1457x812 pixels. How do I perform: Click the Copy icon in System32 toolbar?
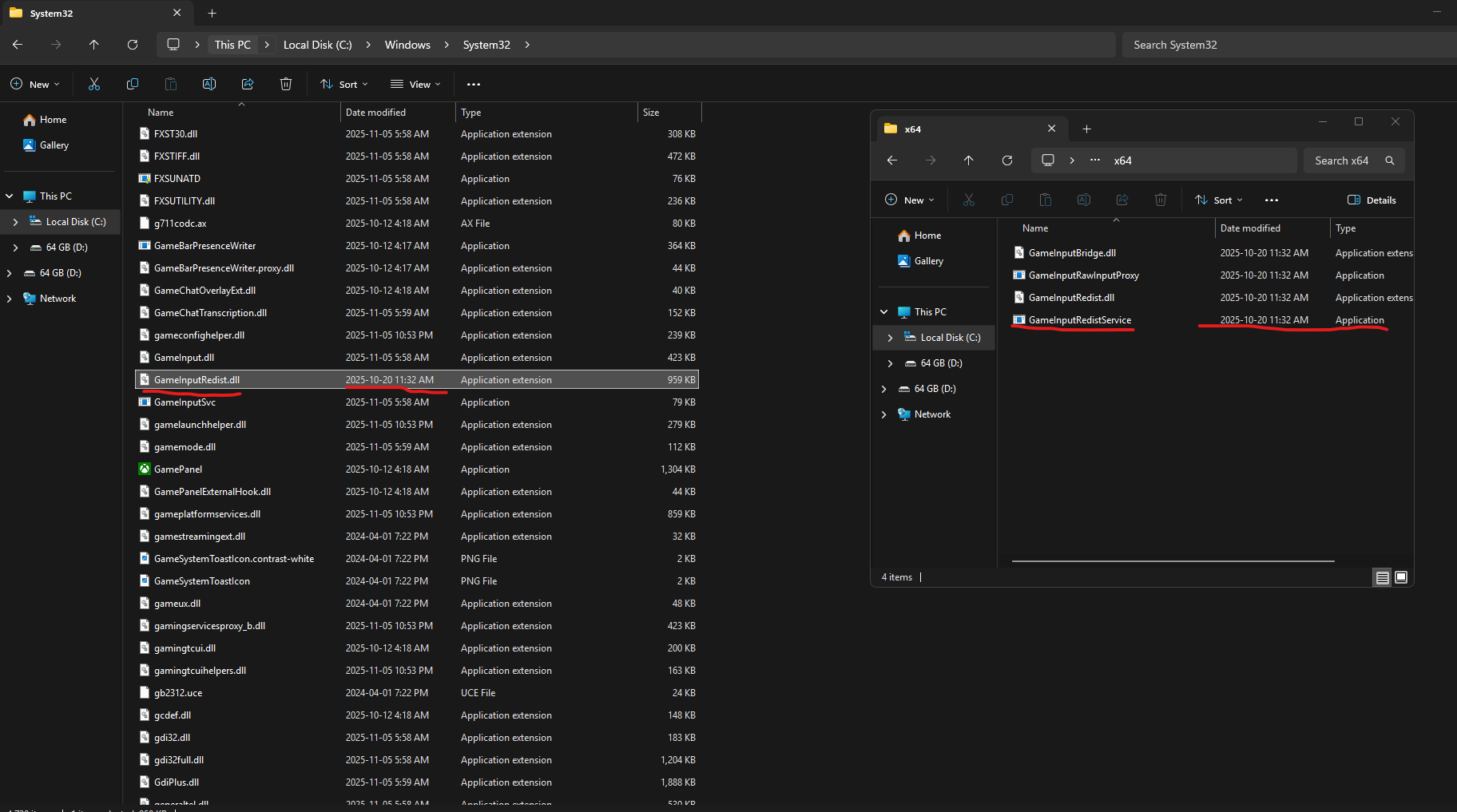coord(133,84)
